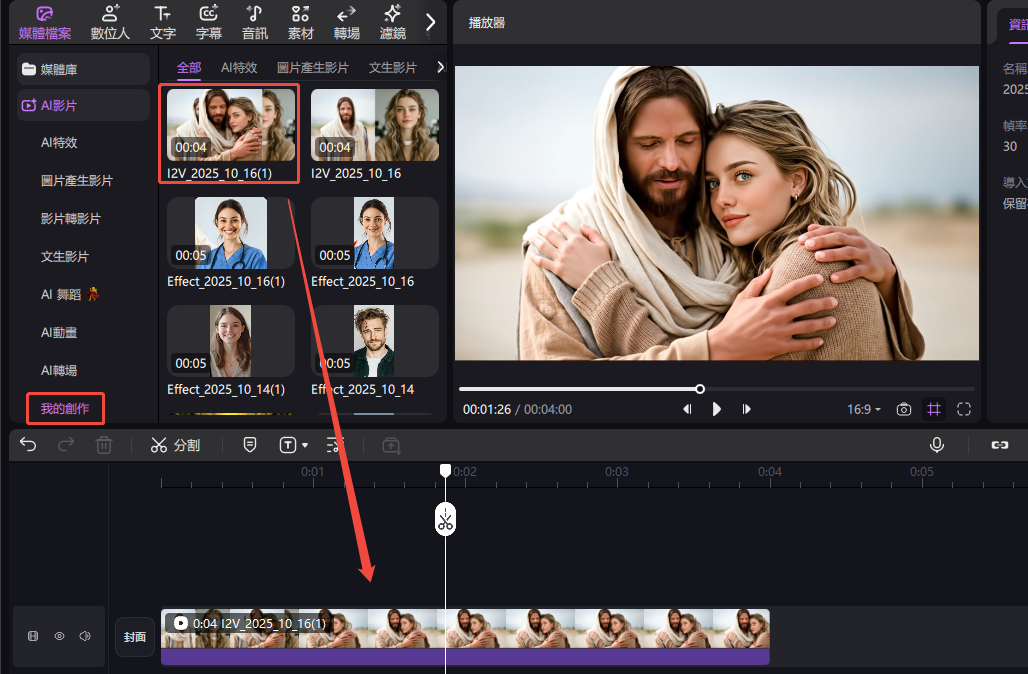Click the link icon in the timeline toolbar
Screen dimensions: 1028x674
[999, 445]
